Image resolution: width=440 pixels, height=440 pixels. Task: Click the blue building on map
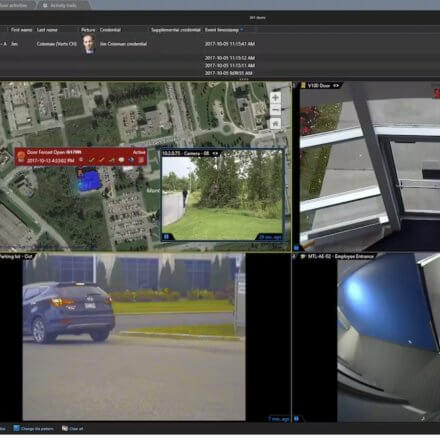(x=89, y=181)
